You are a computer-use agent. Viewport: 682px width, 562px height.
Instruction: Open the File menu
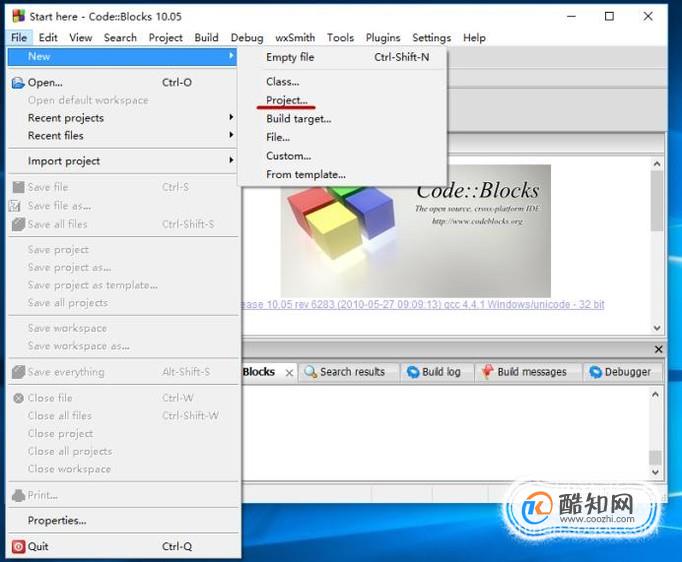coord(19,38)
